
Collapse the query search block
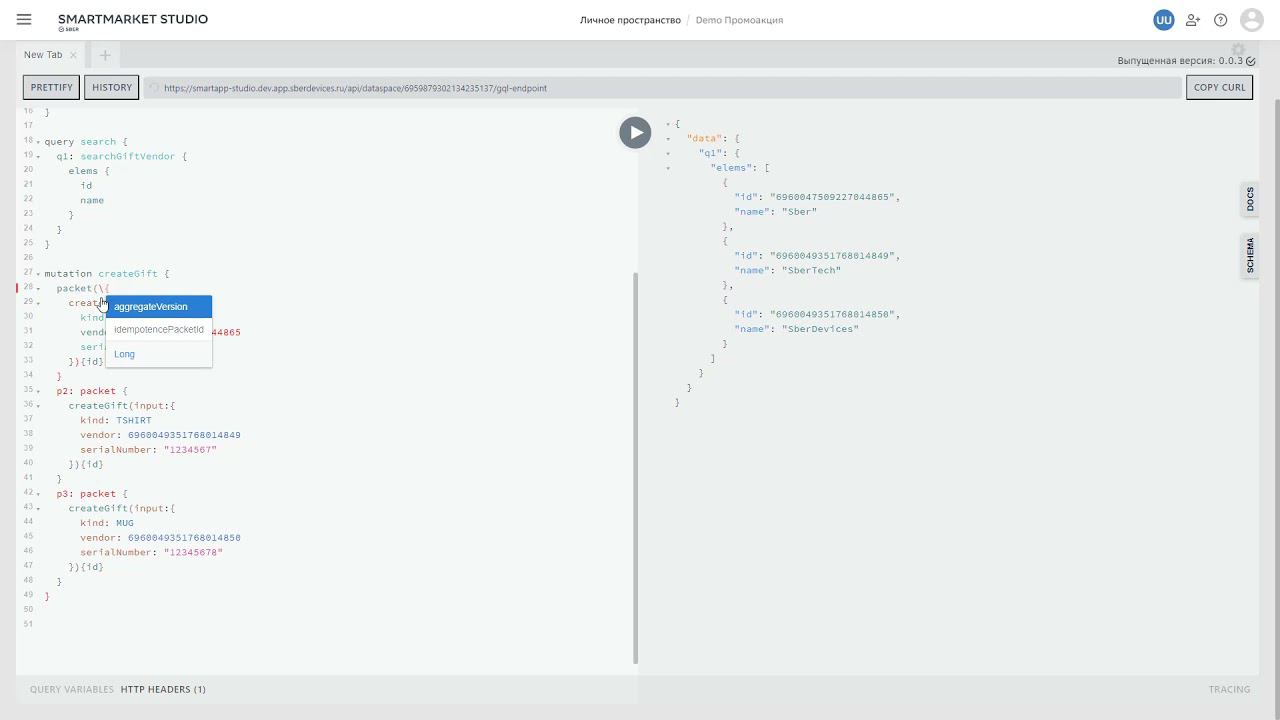(x=38, y=142)
